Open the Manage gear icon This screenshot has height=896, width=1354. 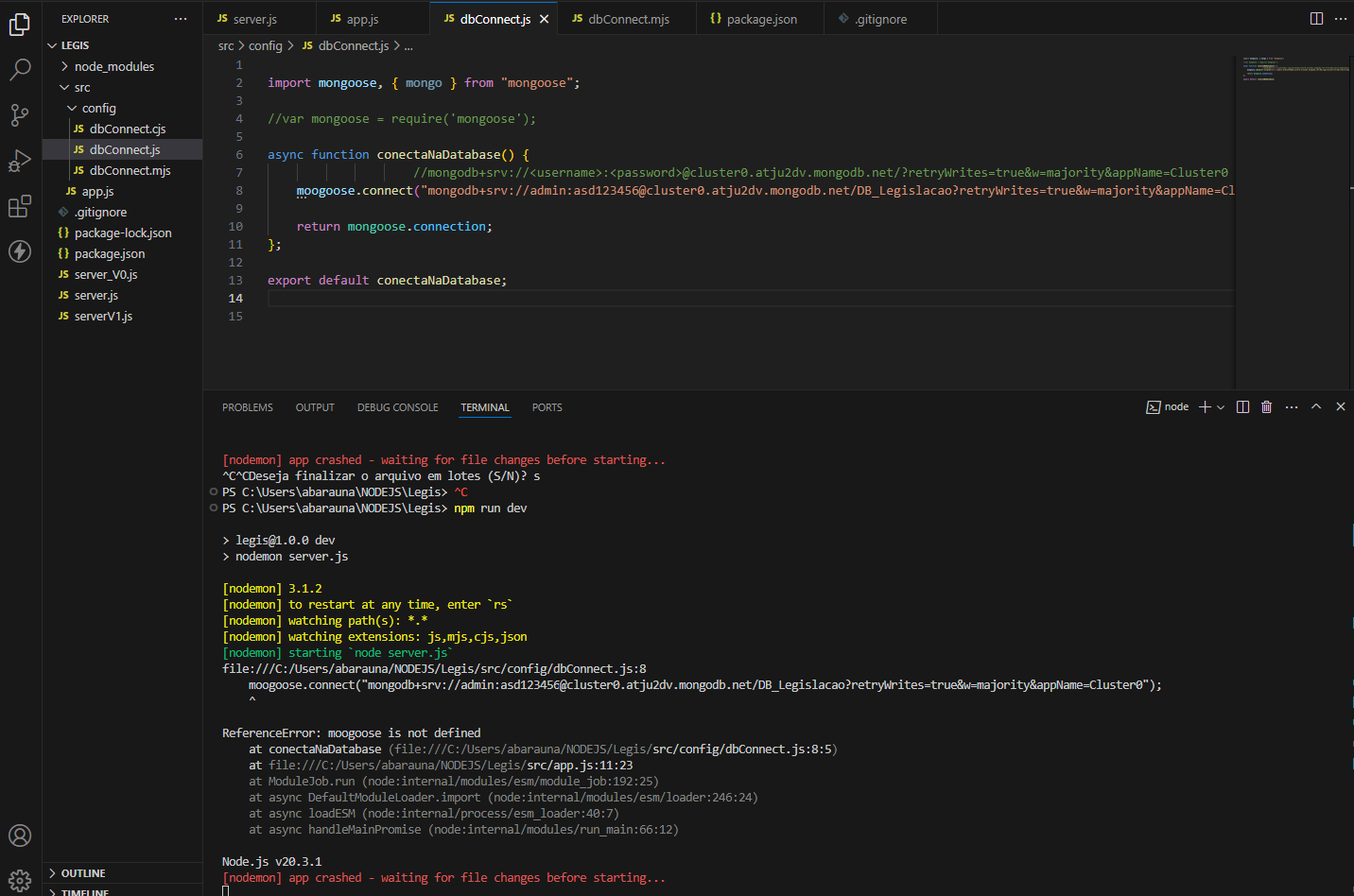coord(20,881)
